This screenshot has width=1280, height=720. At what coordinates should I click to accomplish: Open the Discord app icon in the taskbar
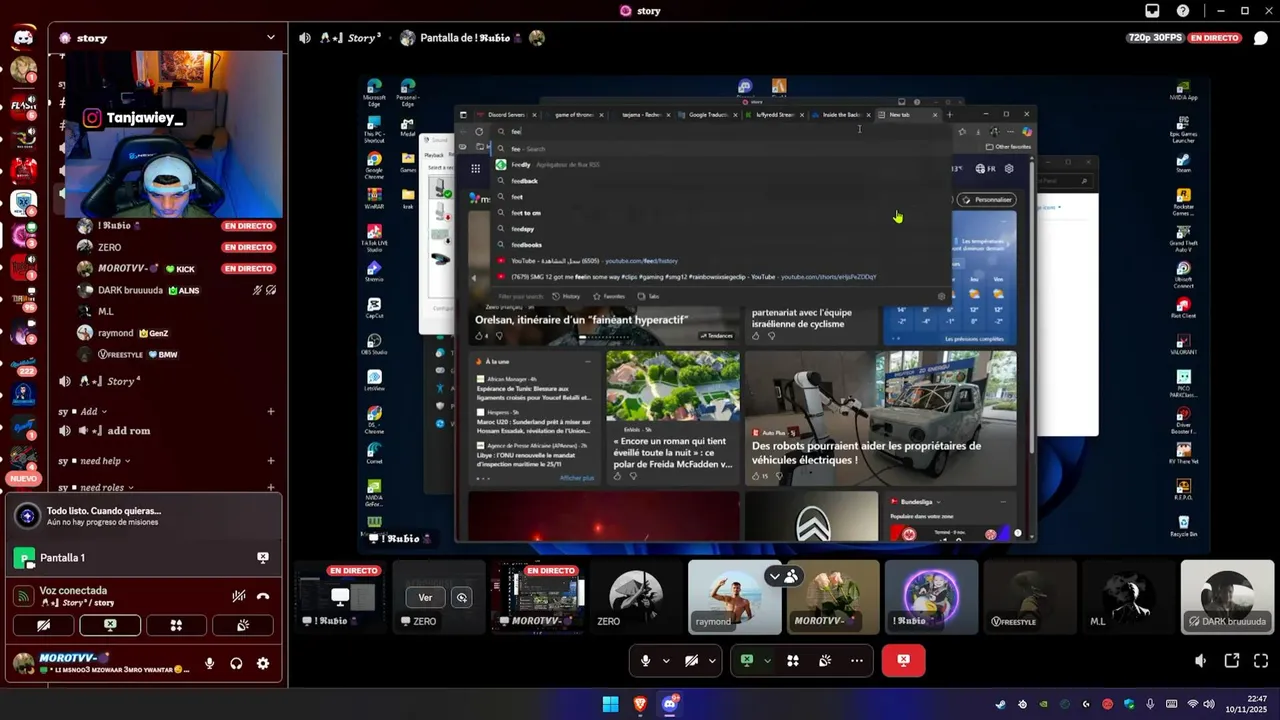(x=670, y=704)
